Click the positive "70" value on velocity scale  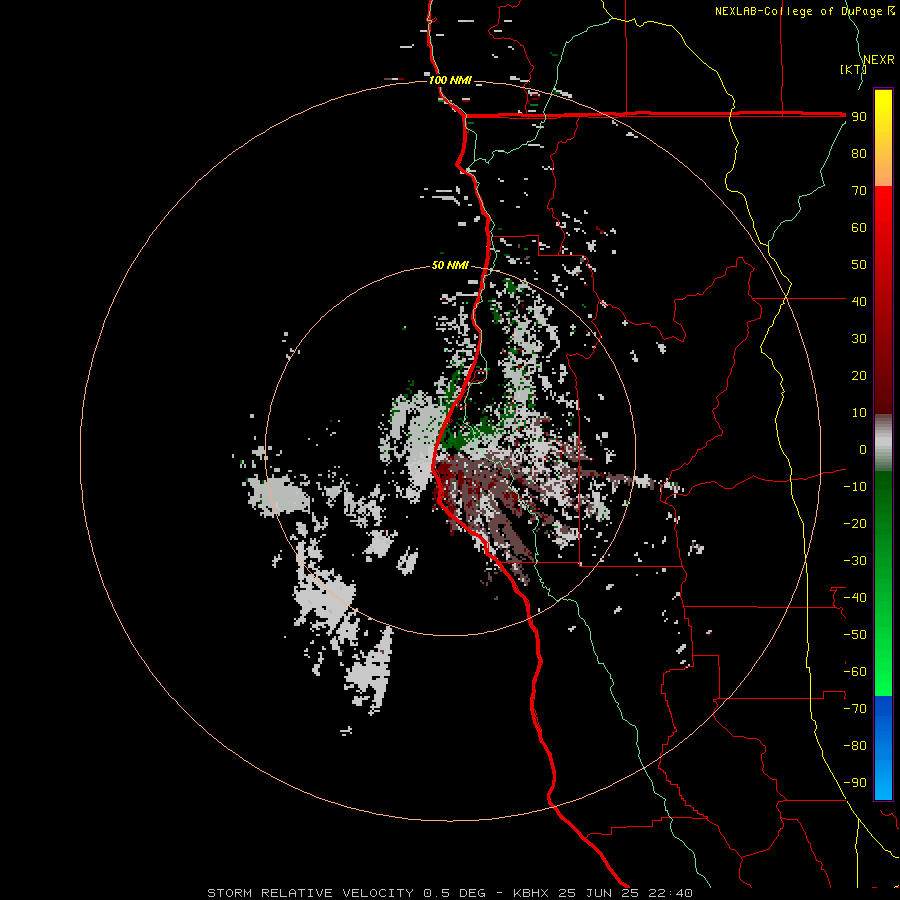[859, 191]
